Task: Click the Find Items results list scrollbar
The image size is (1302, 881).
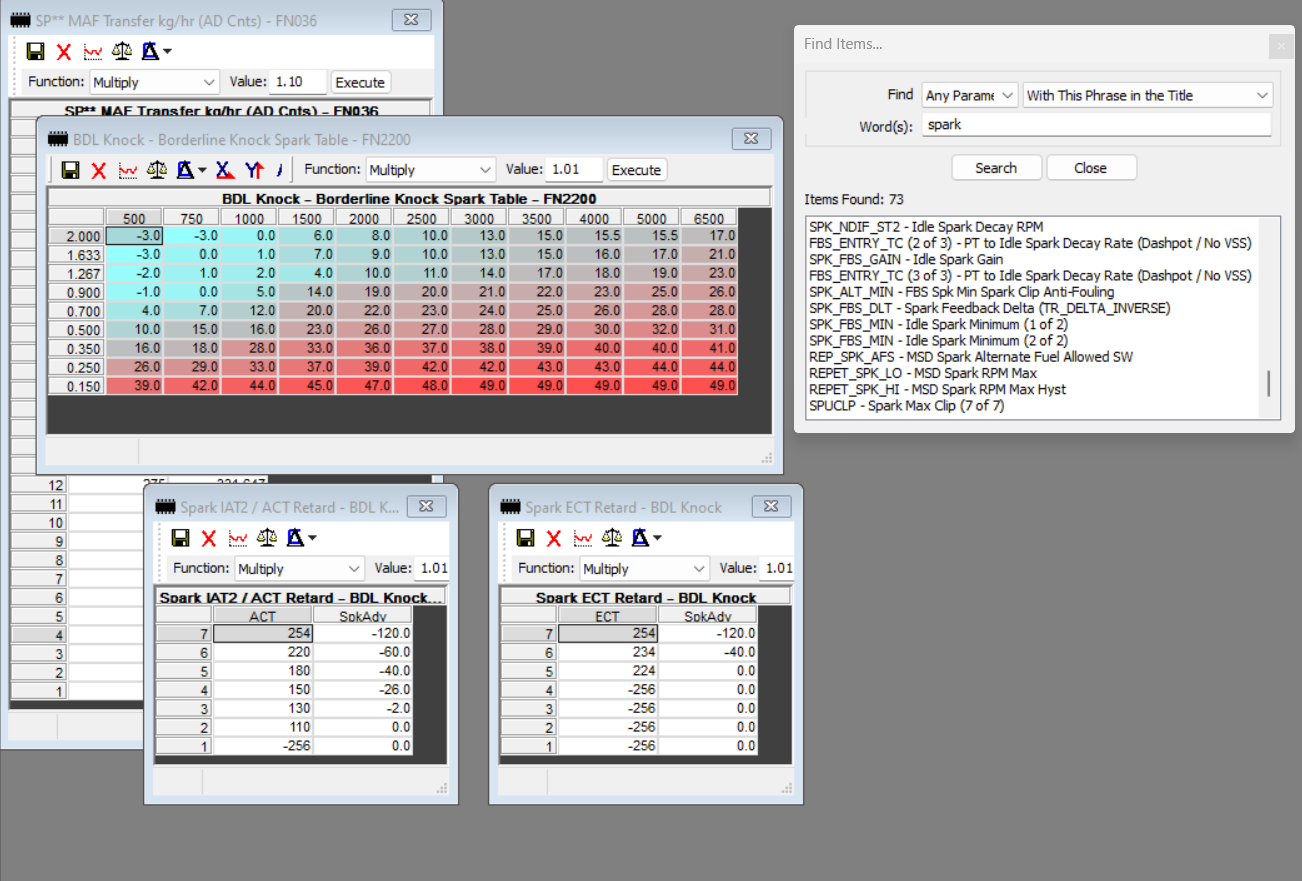Action: [x=1270, y=384]
